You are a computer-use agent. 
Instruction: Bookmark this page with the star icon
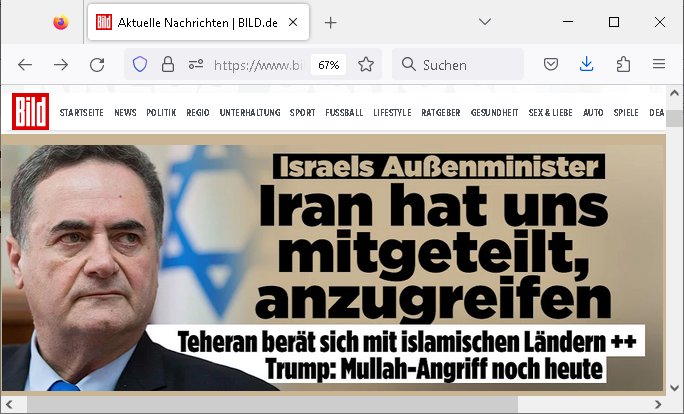366,65
